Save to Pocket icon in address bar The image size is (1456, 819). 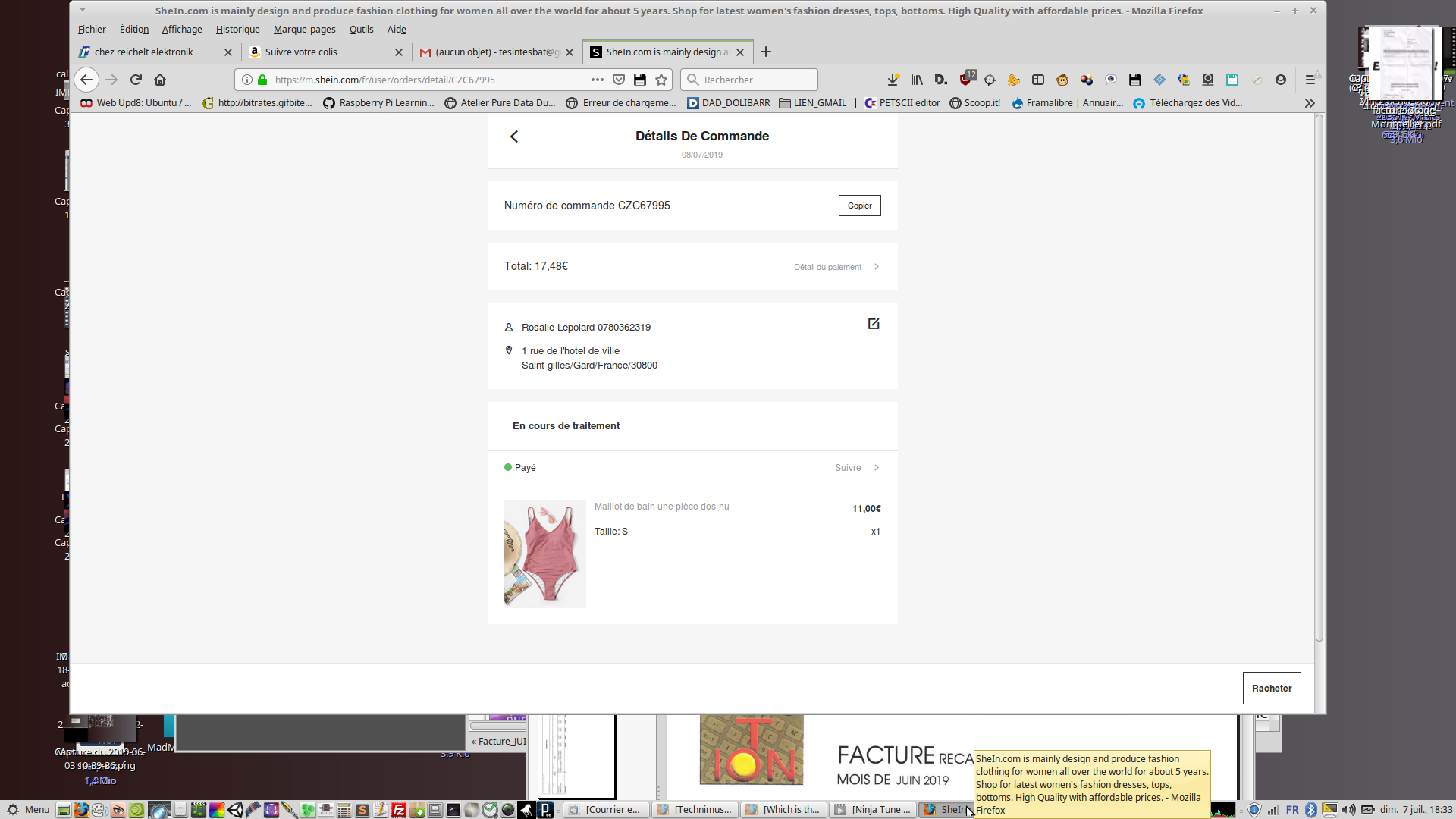pyautogui.click(x=619, y=80)
